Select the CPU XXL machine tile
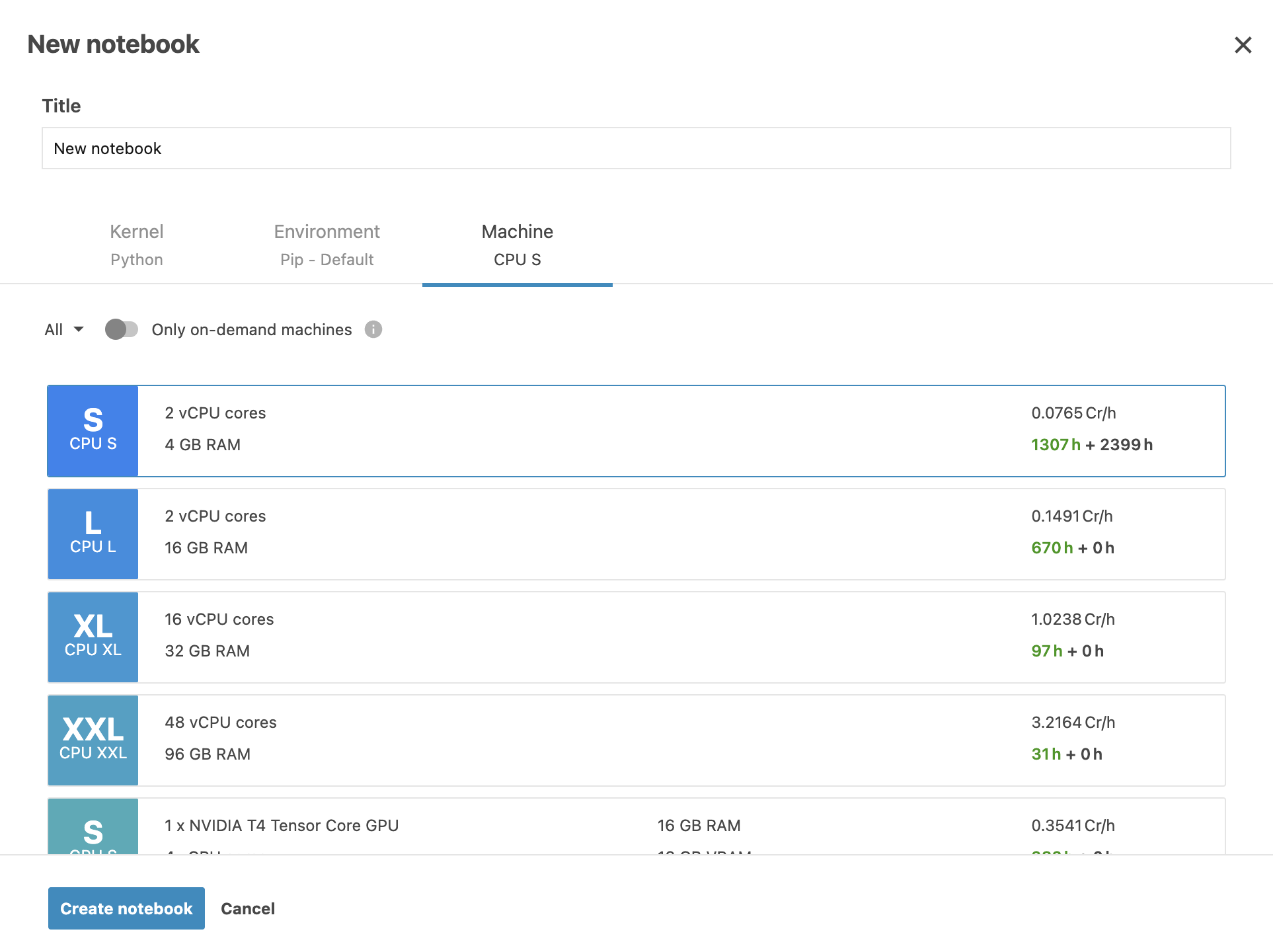Image resolution: width=1273 pixels, height=952 pixels. tap(93, 740)
